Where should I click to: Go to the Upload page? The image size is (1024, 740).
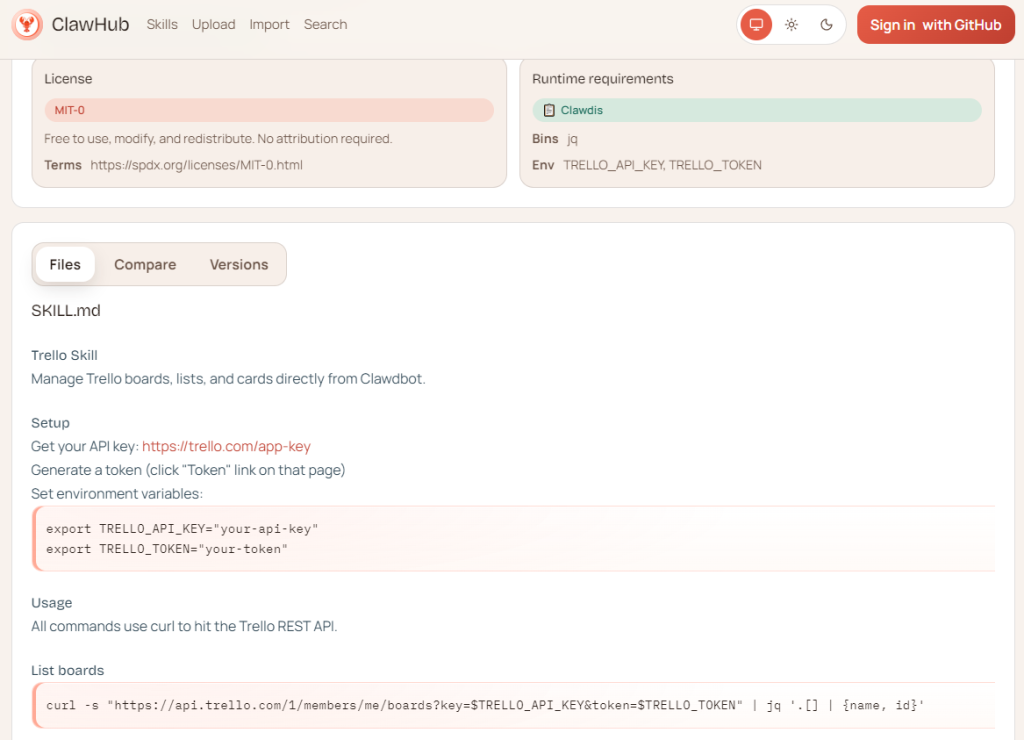pos(213,25)
